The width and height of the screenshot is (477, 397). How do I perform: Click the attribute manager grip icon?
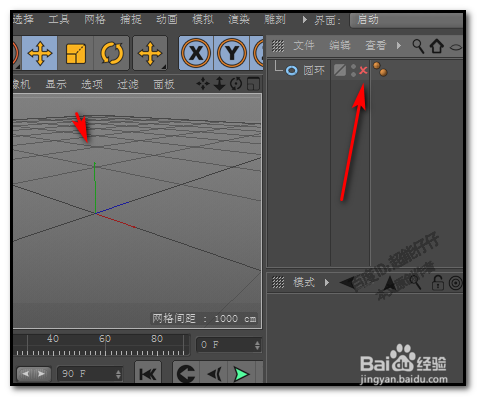click(278, 283)
